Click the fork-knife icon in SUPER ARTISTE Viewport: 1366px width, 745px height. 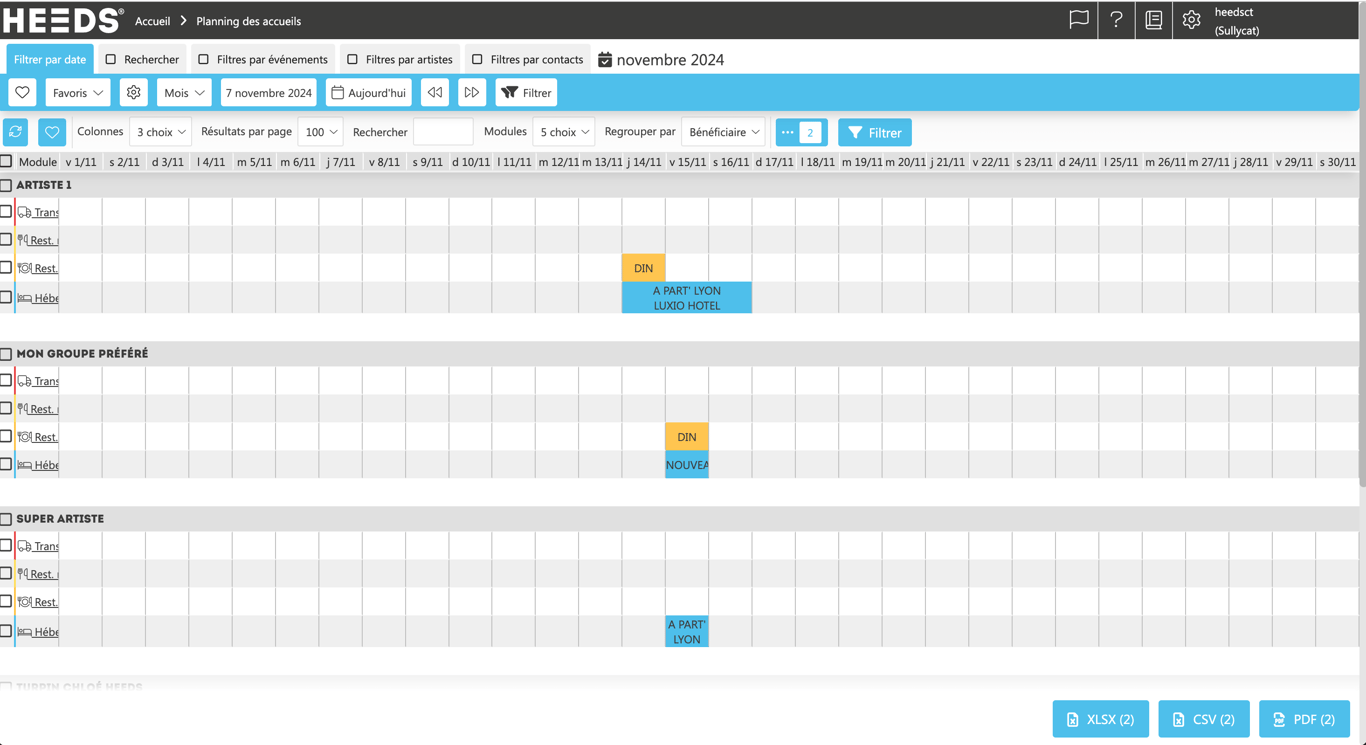tap(23, 574)
